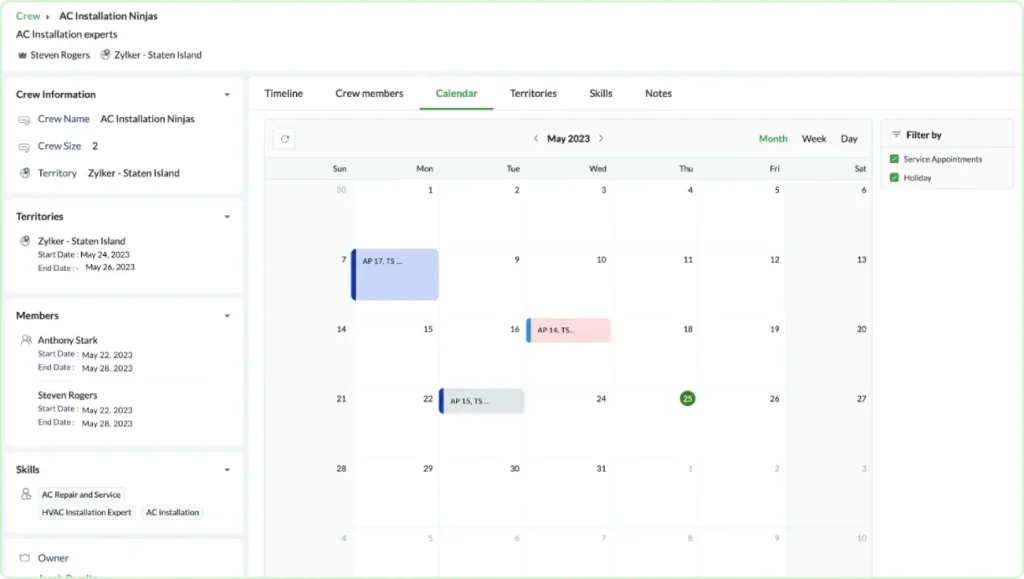
Task: Go to next month arrow
Action: tap(601, 139)
